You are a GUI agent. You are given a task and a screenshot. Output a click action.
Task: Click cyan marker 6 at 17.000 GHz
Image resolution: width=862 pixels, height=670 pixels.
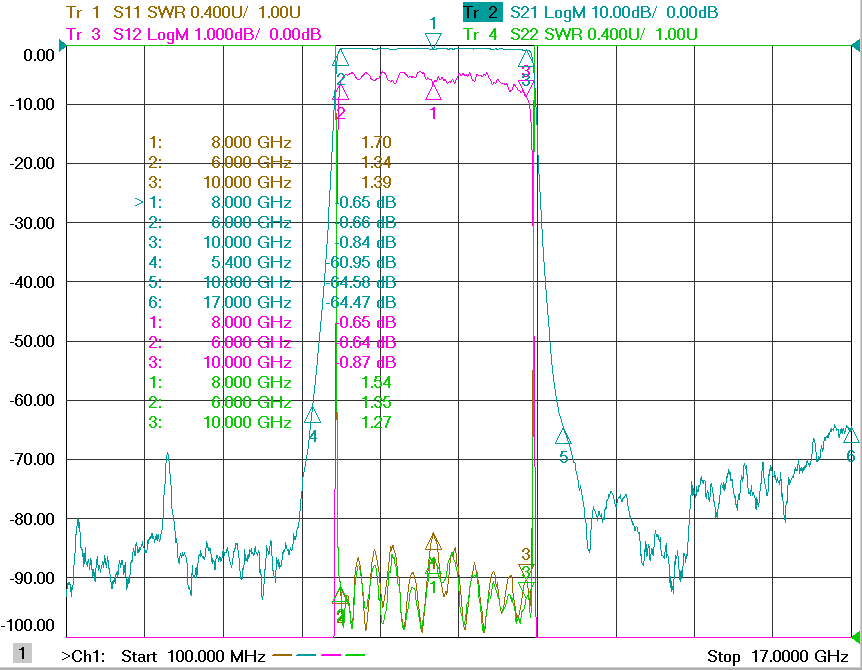pyautogui.click(x=851, y=435)
